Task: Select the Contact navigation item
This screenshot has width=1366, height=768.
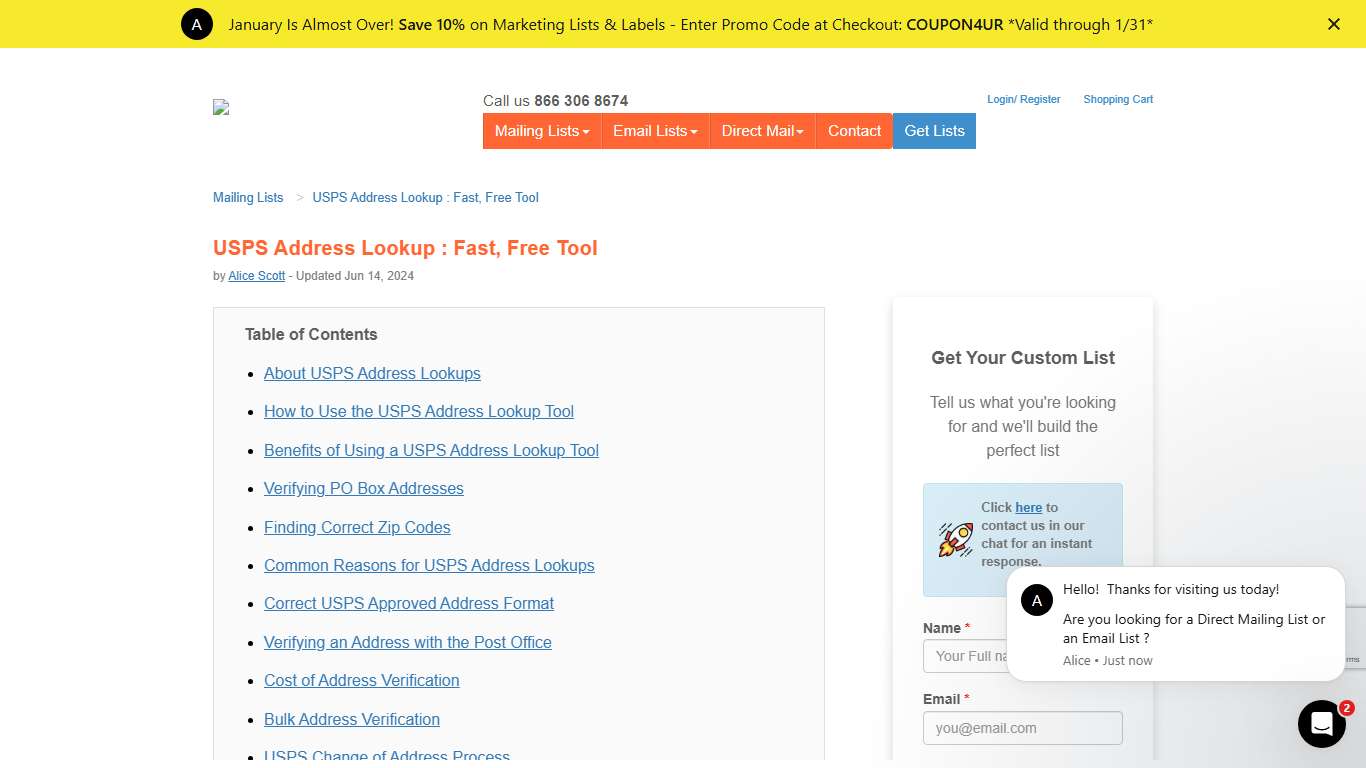Action: pyautogui.click(x=854, y=131)
